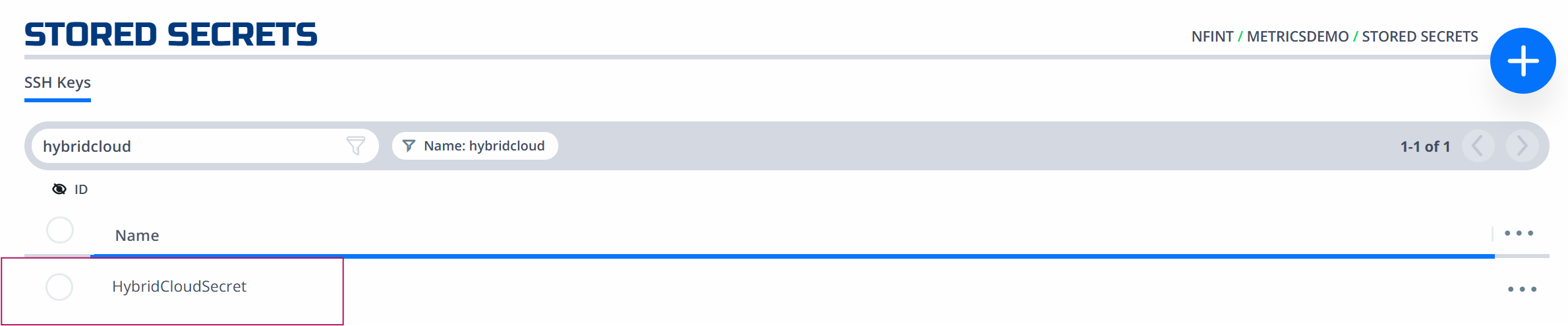The image size is (1568, 326).
Task: Go to next page arrow
Action: tap(1522, 146)
